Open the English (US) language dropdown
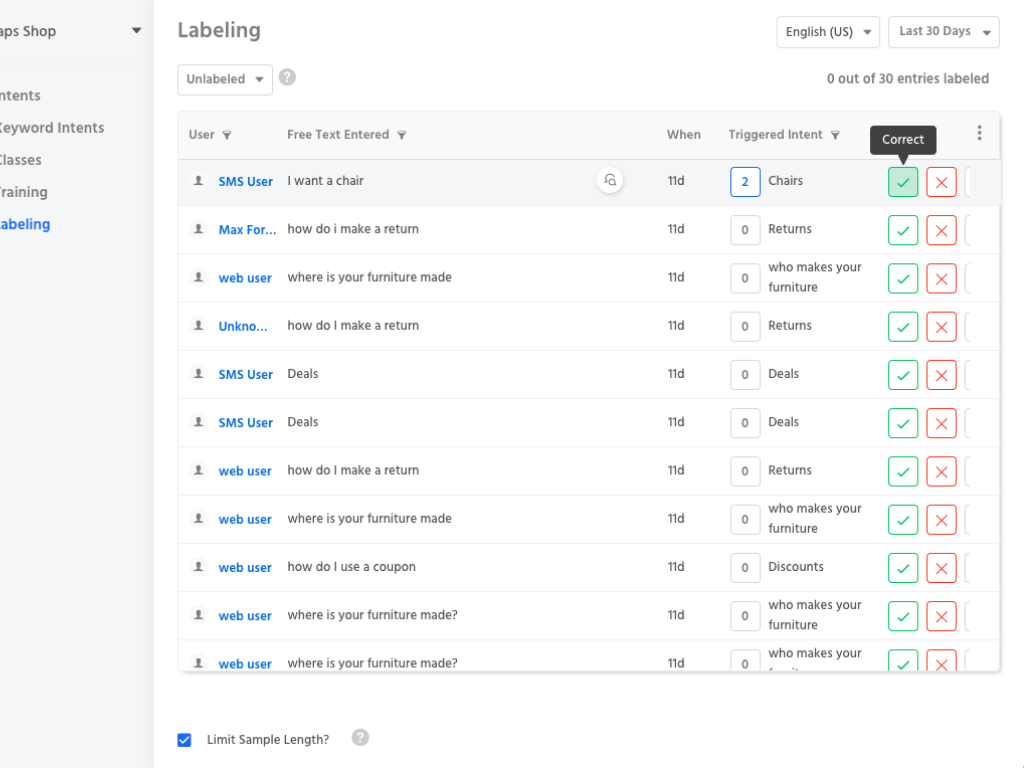 click(x=828, y=32)
